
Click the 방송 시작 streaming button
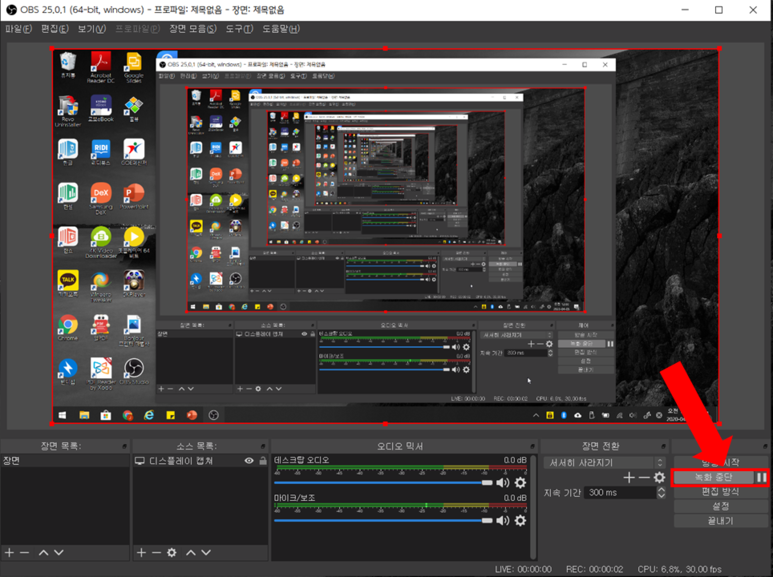pyautogui.click(x=720, y=462)
